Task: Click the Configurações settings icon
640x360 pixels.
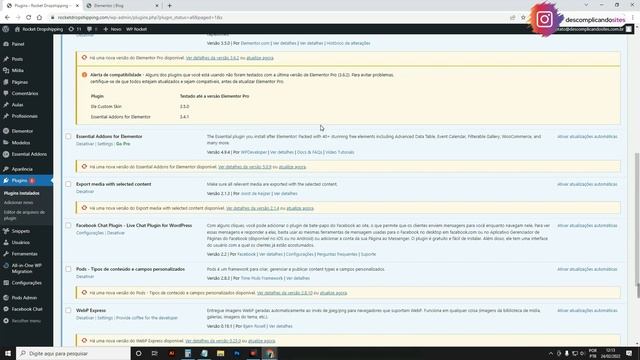Action: [6, 283]
